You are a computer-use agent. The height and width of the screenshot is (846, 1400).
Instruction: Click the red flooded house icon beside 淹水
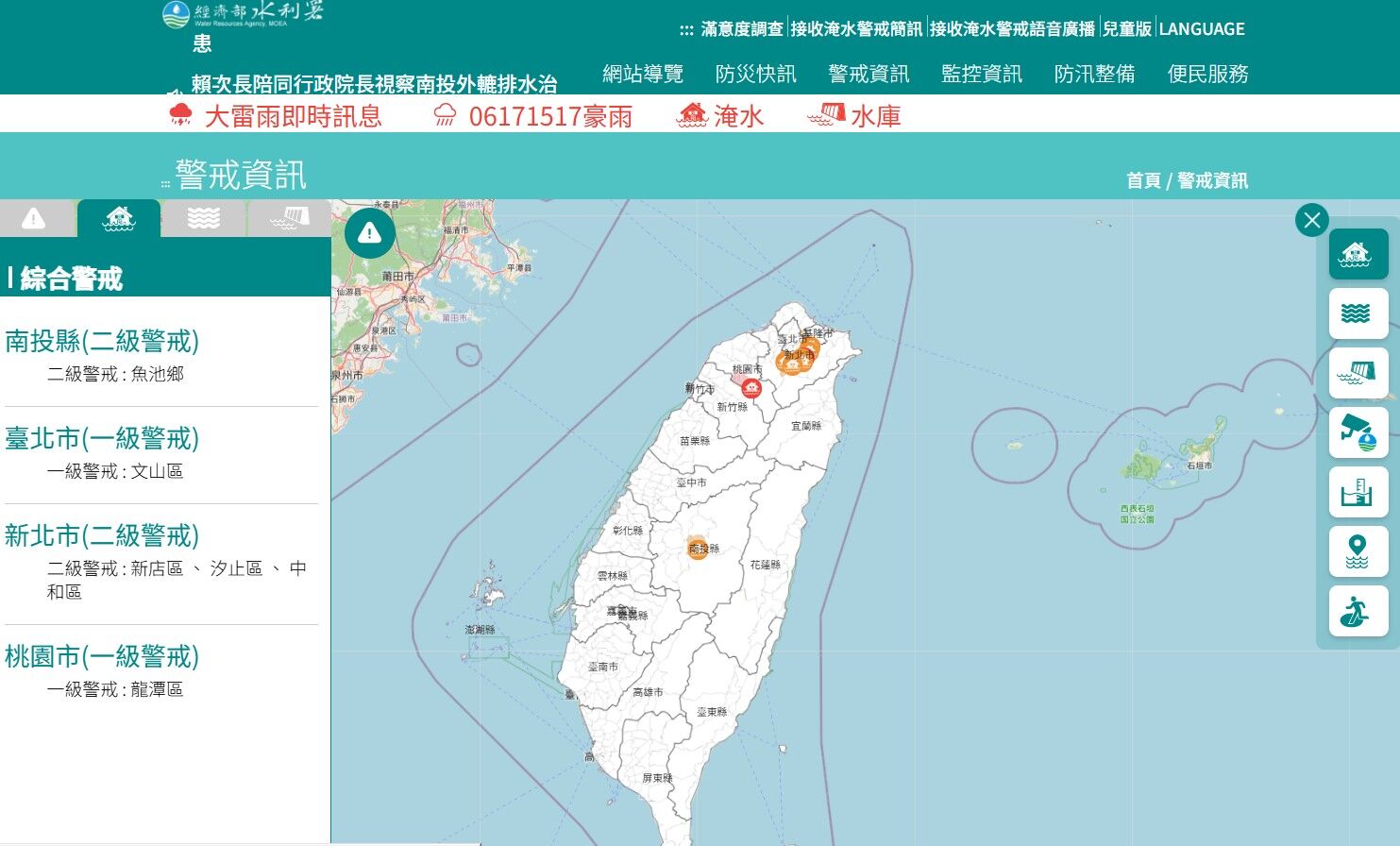tap(693, 115)
